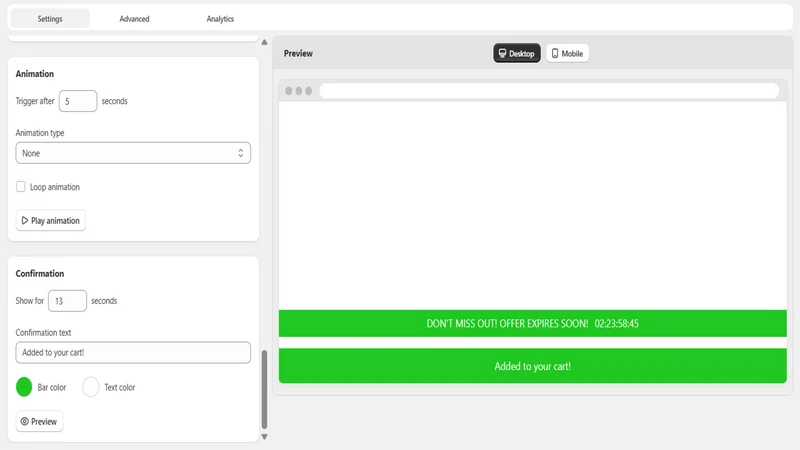Viewport: 800px width, 450px height.
Task: Click the Confirmation section heading
Action: click(40, 273)
